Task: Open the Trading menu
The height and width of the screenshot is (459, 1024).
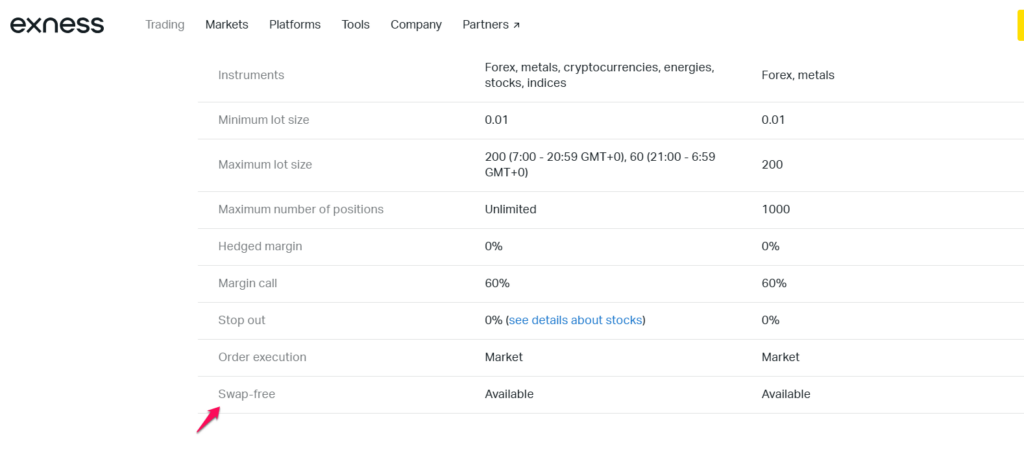Action: (165, 25)
